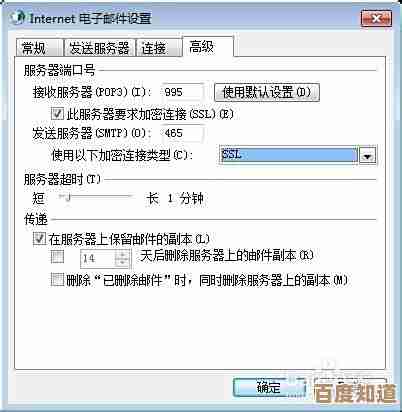Open the 发送服务器 tab
402x412 pixels.
pos(99,48)
